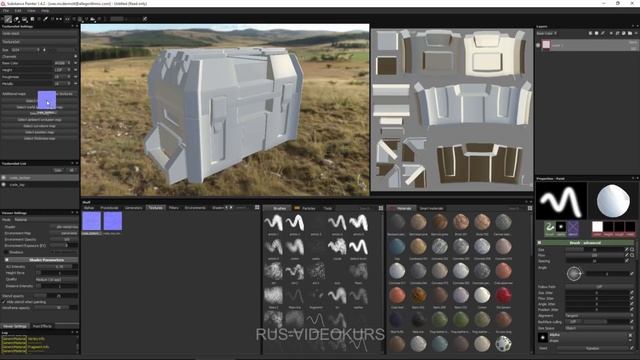Toggle Hide stencil when painting checkbox
The height and width of the screenshot is (360, 640).
point(4,302)
